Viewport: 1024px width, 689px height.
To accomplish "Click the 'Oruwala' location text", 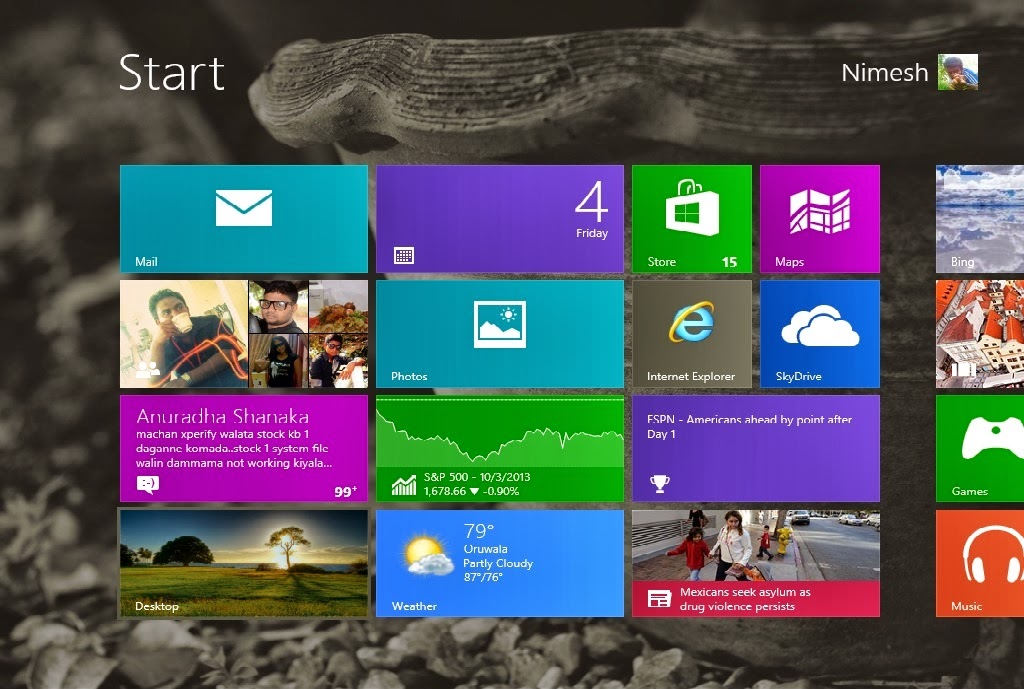I will point(485,549).
